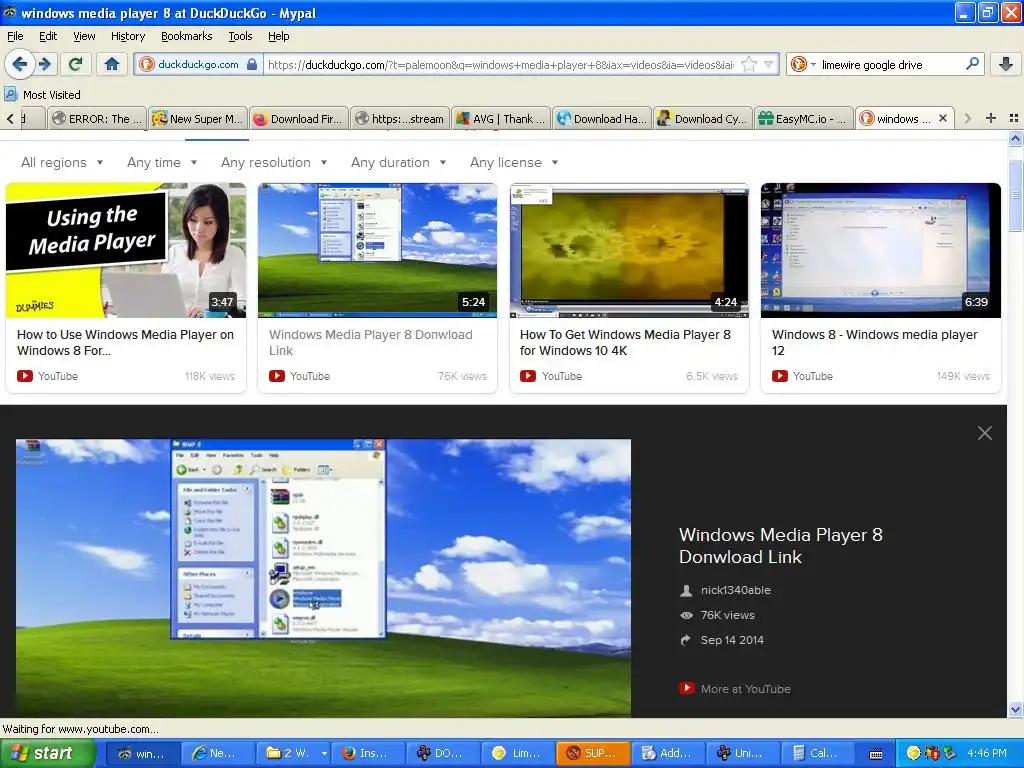Click the 'Windows Media Player 8 Donwload Link' card title
This screenshot has width=1024, height=768.
(370, 342)
